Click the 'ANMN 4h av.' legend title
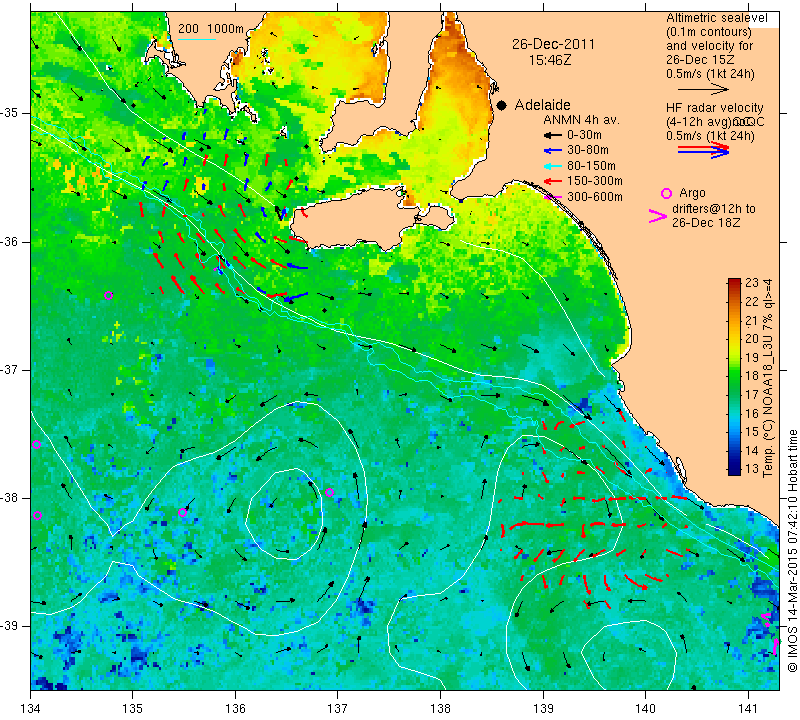The width and height of the screenshot is (800, 720). pyautogui.click(x=581, y=120)
